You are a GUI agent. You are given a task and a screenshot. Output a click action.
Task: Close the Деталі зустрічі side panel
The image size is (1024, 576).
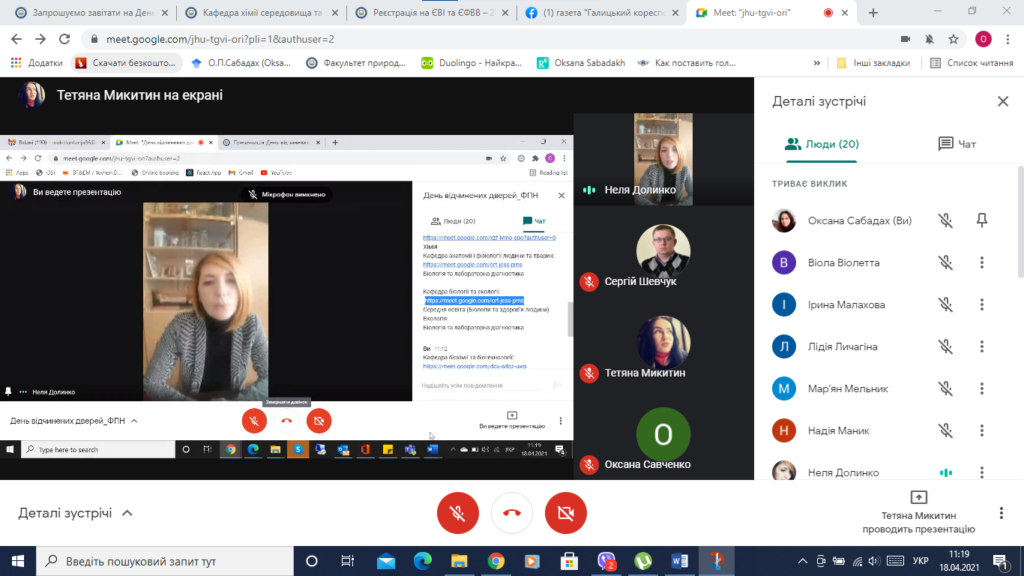point(1003,101)
